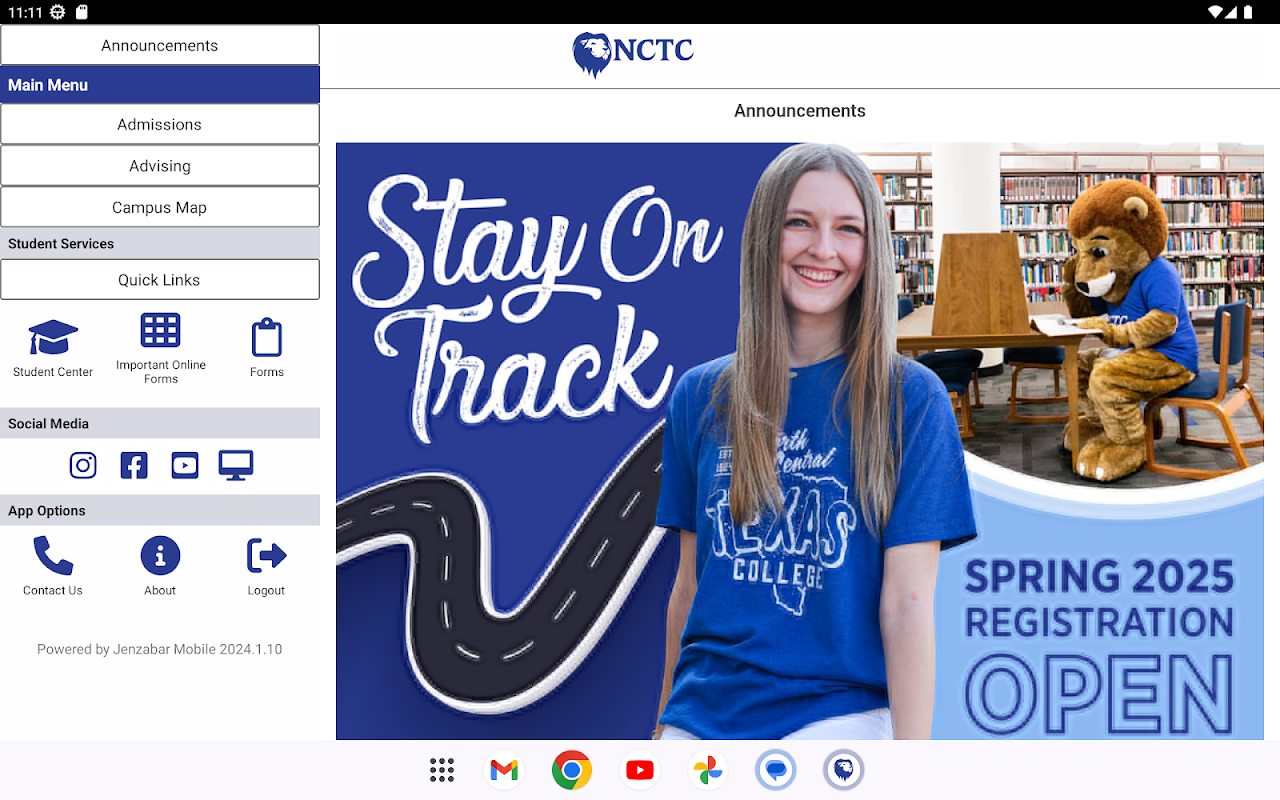View the Stay On Track announcement banner
The image size is (1280, 800).
tap(800, 441)
